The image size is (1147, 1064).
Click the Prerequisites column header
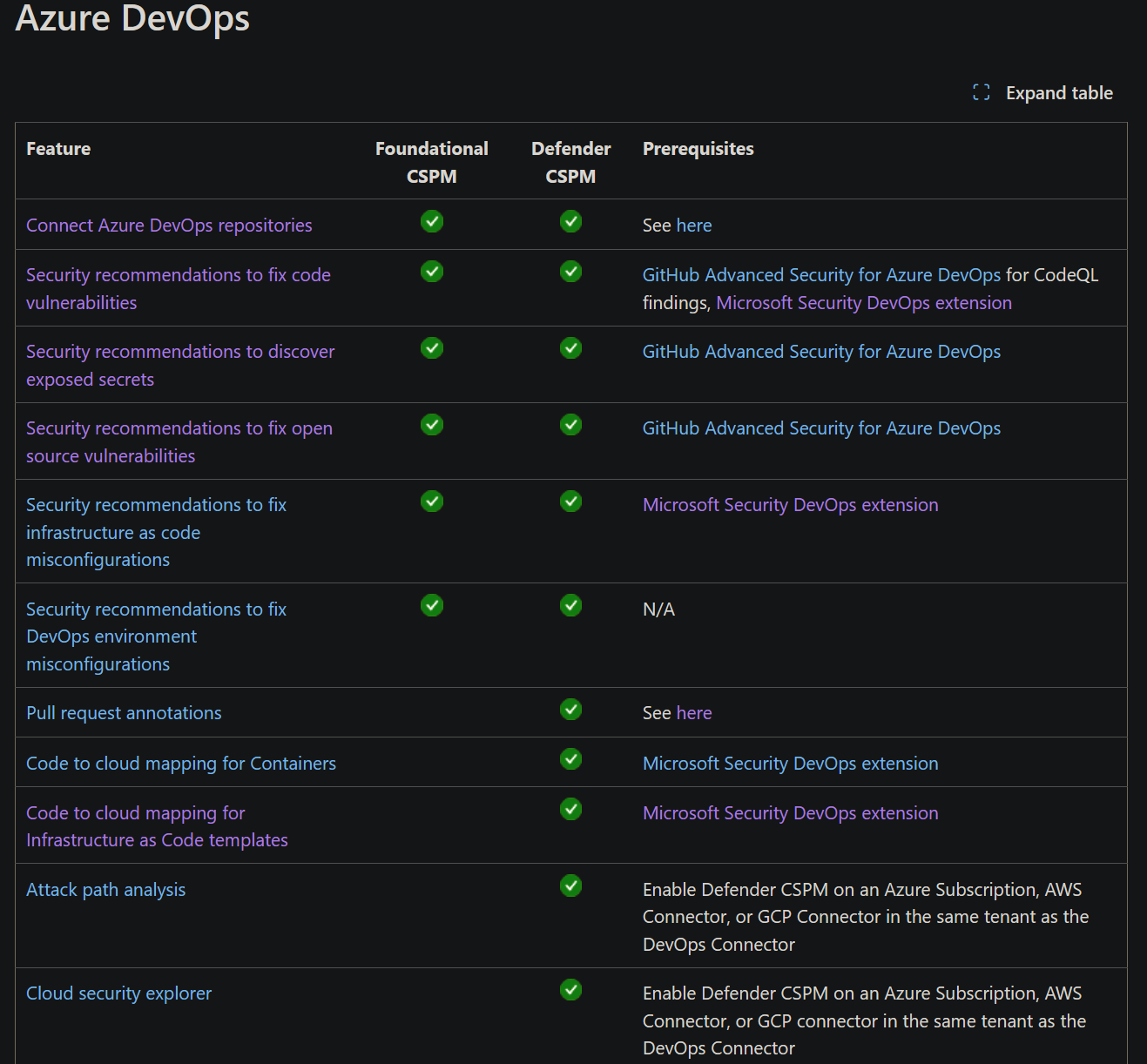coord(698,149)
